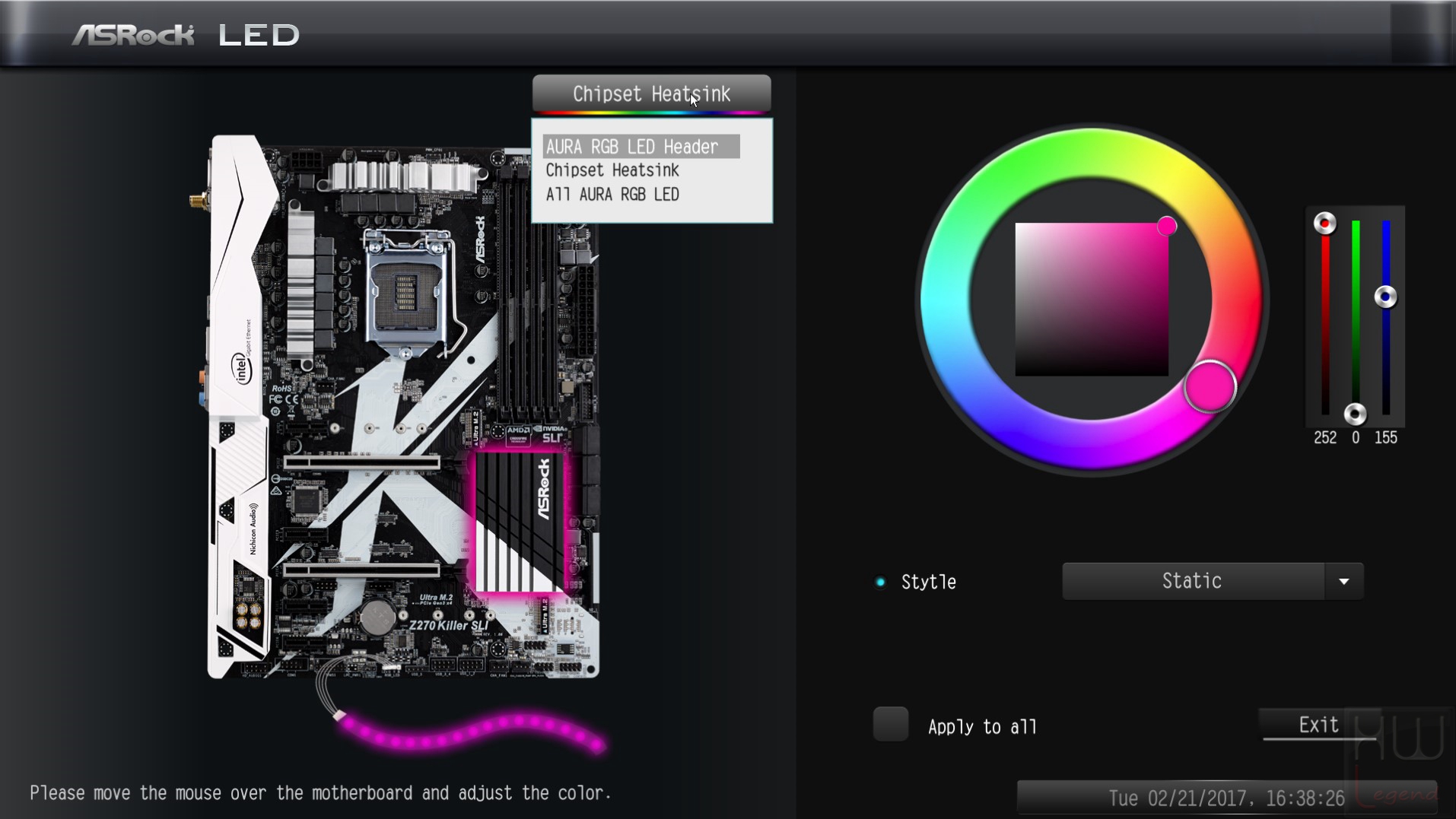Click the red value 252

tap(1324, 438)
